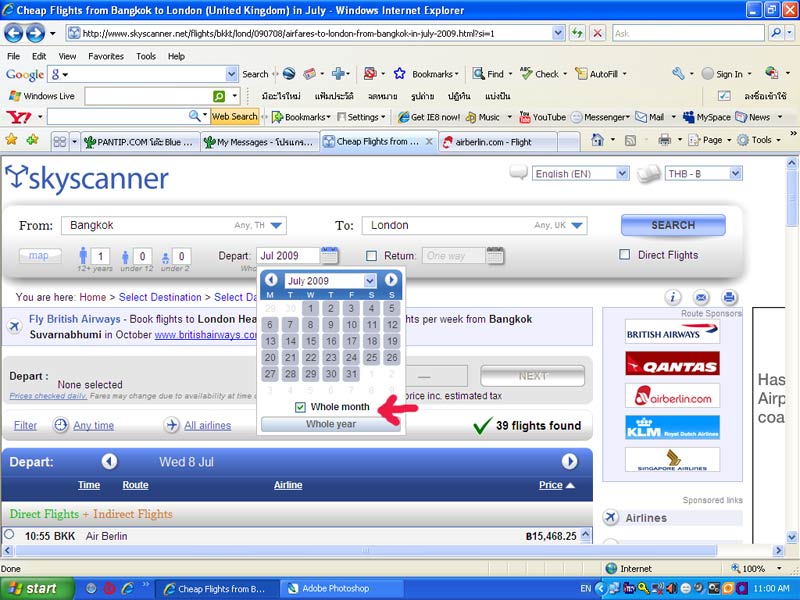Image resolution: width=800 pixels, height=600 pixels.
Task: Refresh the page with the green arrows icon
Action: (x=577, y=33)
